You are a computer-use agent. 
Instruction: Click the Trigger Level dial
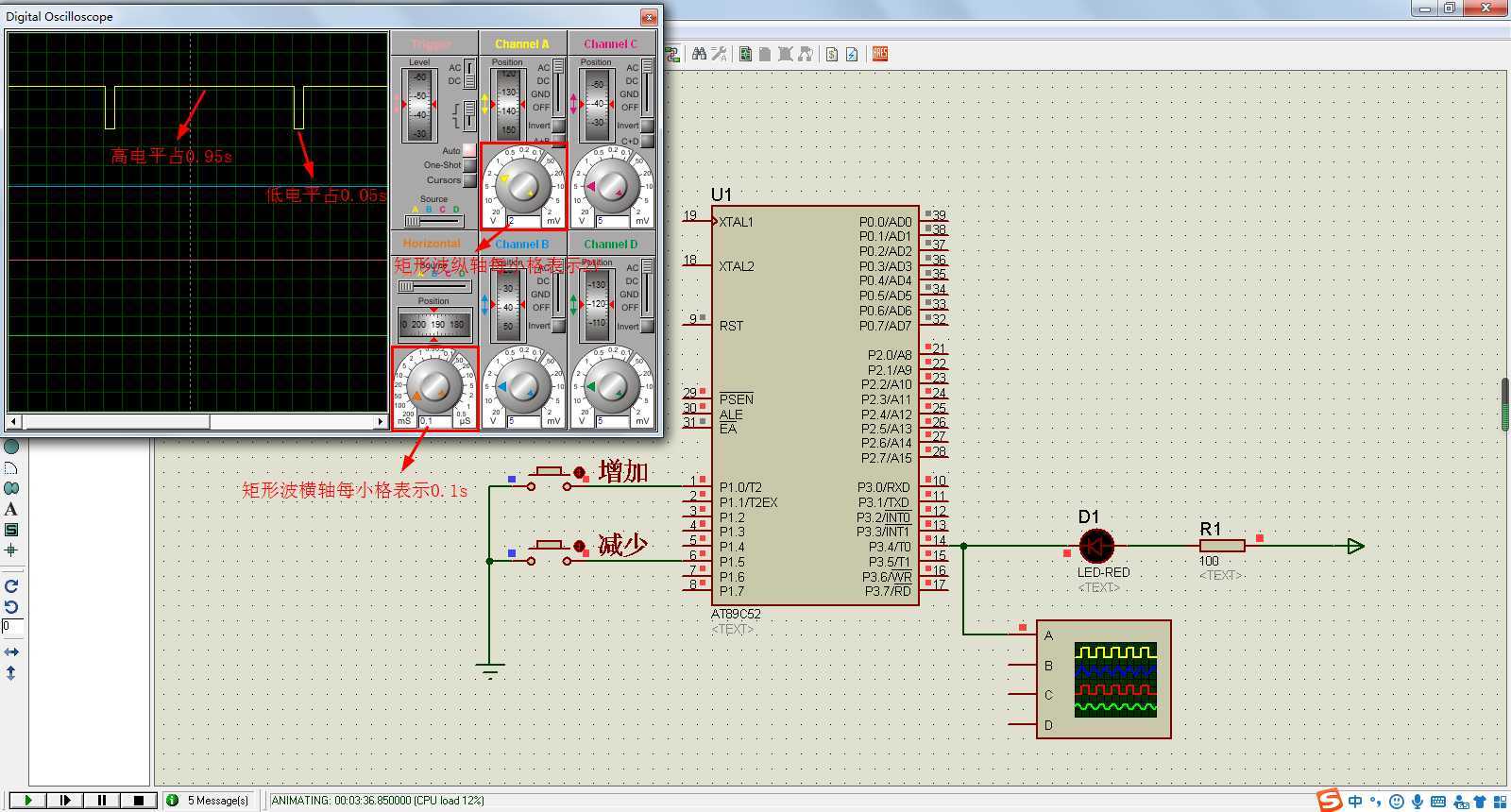420,104
